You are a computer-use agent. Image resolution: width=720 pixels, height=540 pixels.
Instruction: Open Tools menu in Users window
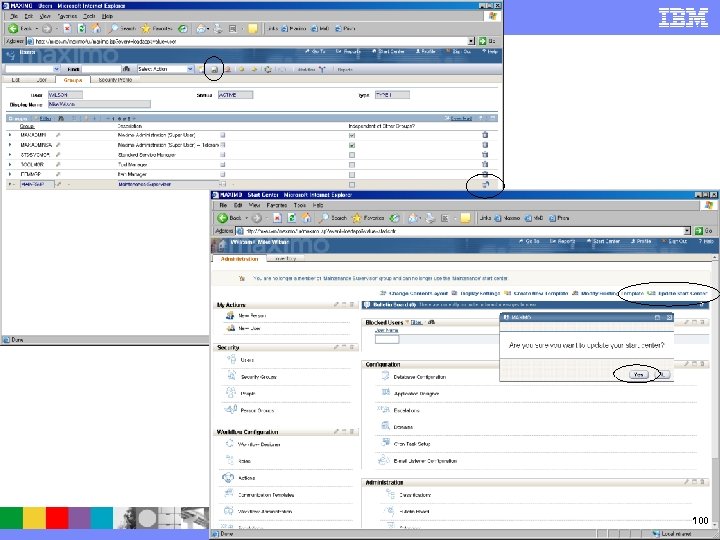pyautogui.click(x=89, y=16)
